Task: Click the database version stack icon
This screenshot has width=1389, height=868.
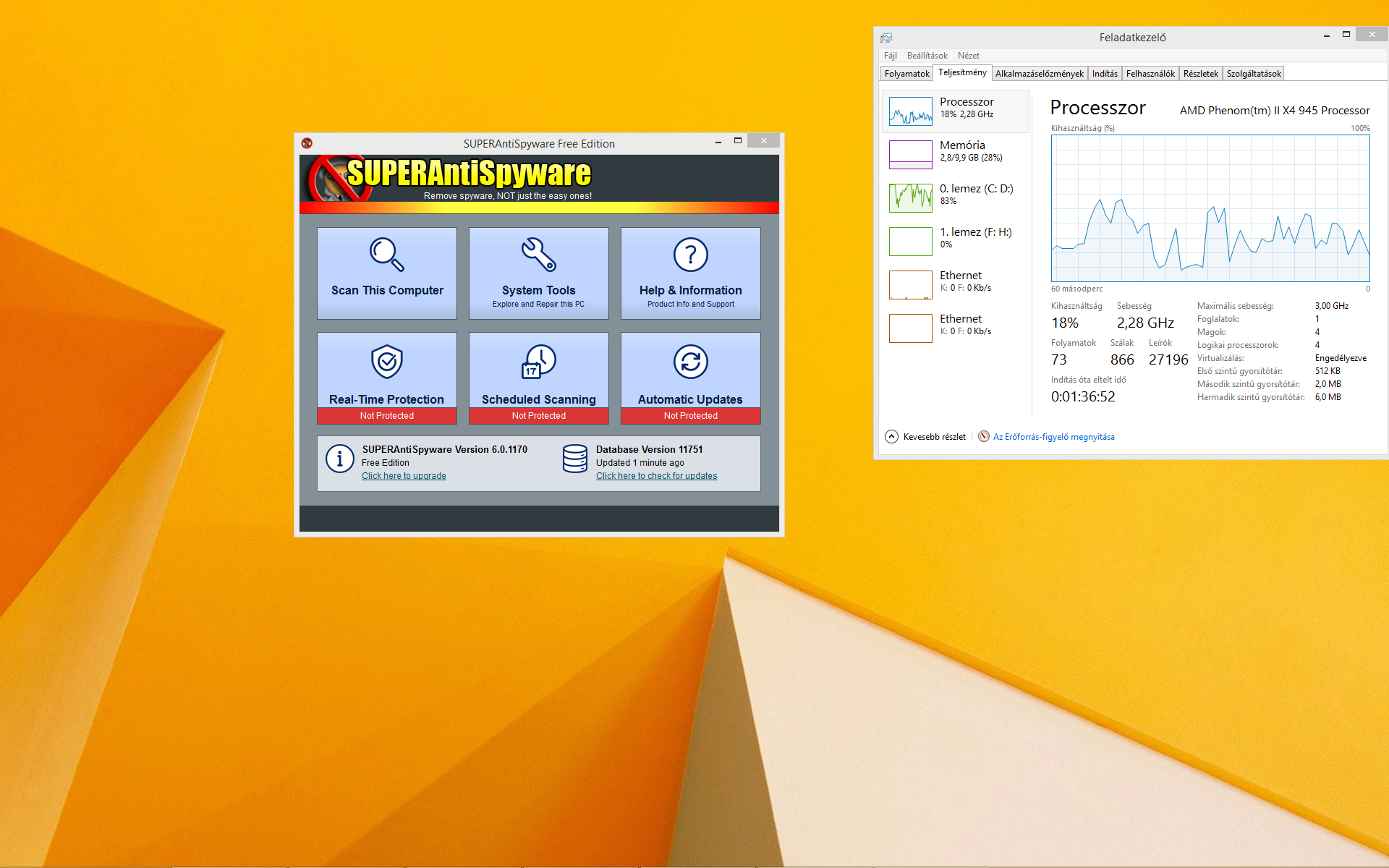Action: point(575,459)
